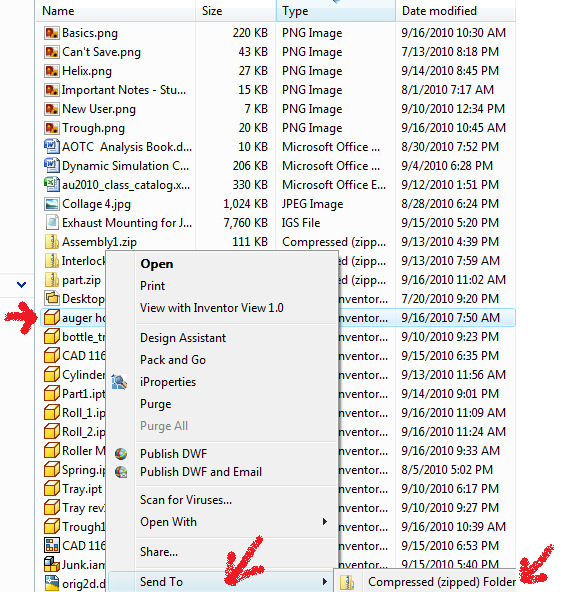Image resolution: width=562 pixels, height=592 pixels.
Task: Click the AOTC Analysis Book Word icon
Action: (52, 146)
